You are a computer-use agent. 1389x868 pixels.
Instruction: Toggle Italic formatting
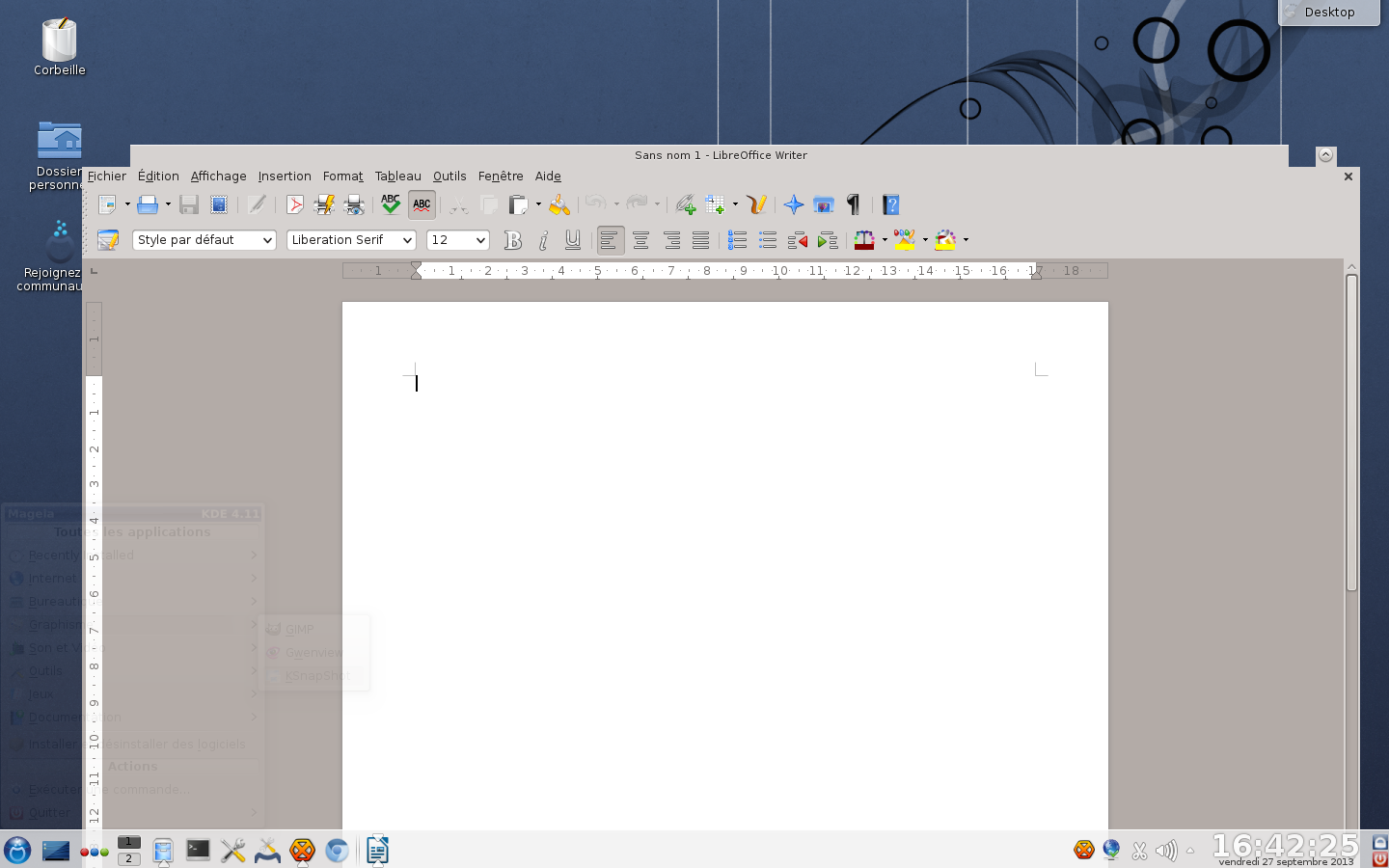coord(543,240)
